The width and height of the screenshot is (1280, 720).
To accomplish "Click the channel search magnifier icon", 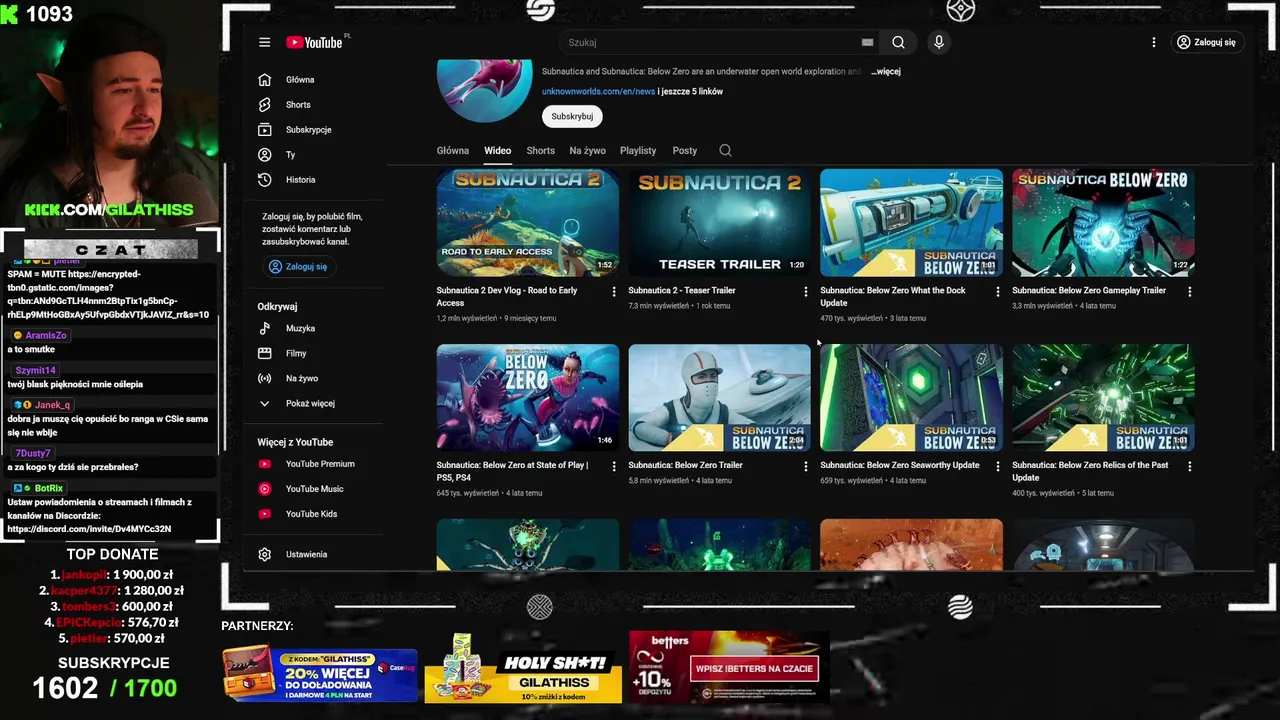I will coord(725,150).
